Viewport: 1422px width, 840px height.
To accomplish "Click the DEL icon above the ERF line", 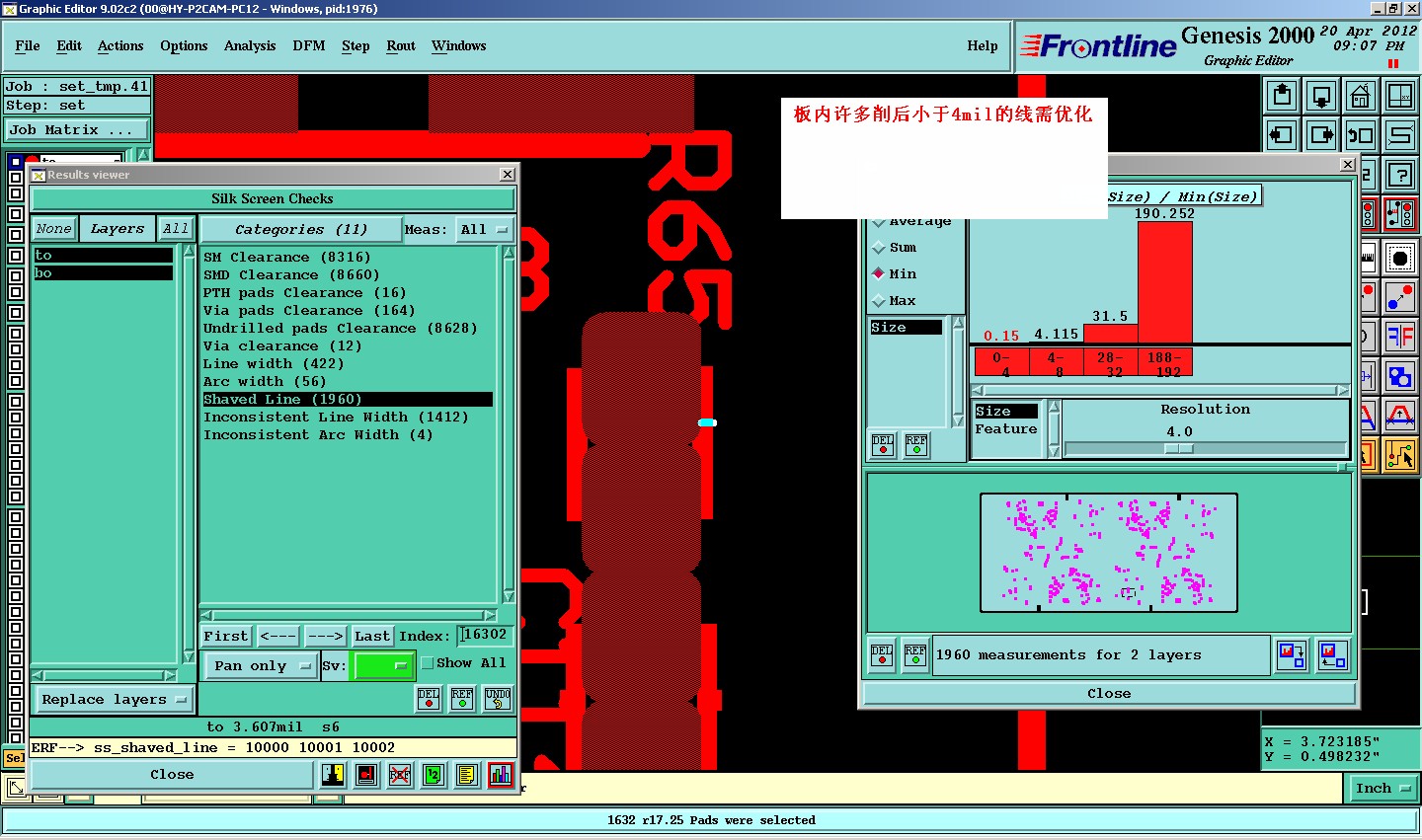I will (x=429, y=699).
